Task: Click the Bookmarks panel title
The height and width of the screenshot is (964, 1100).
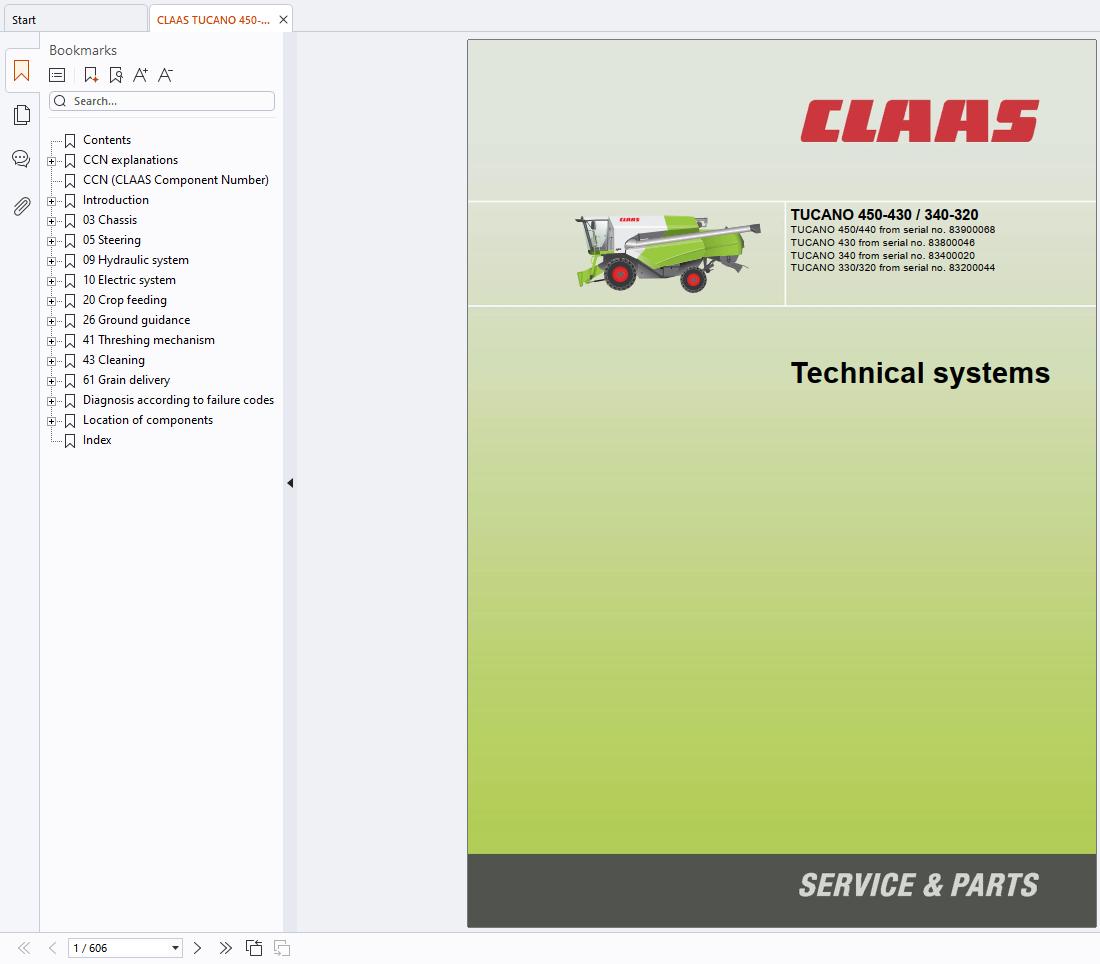Action: coord(83,50)
